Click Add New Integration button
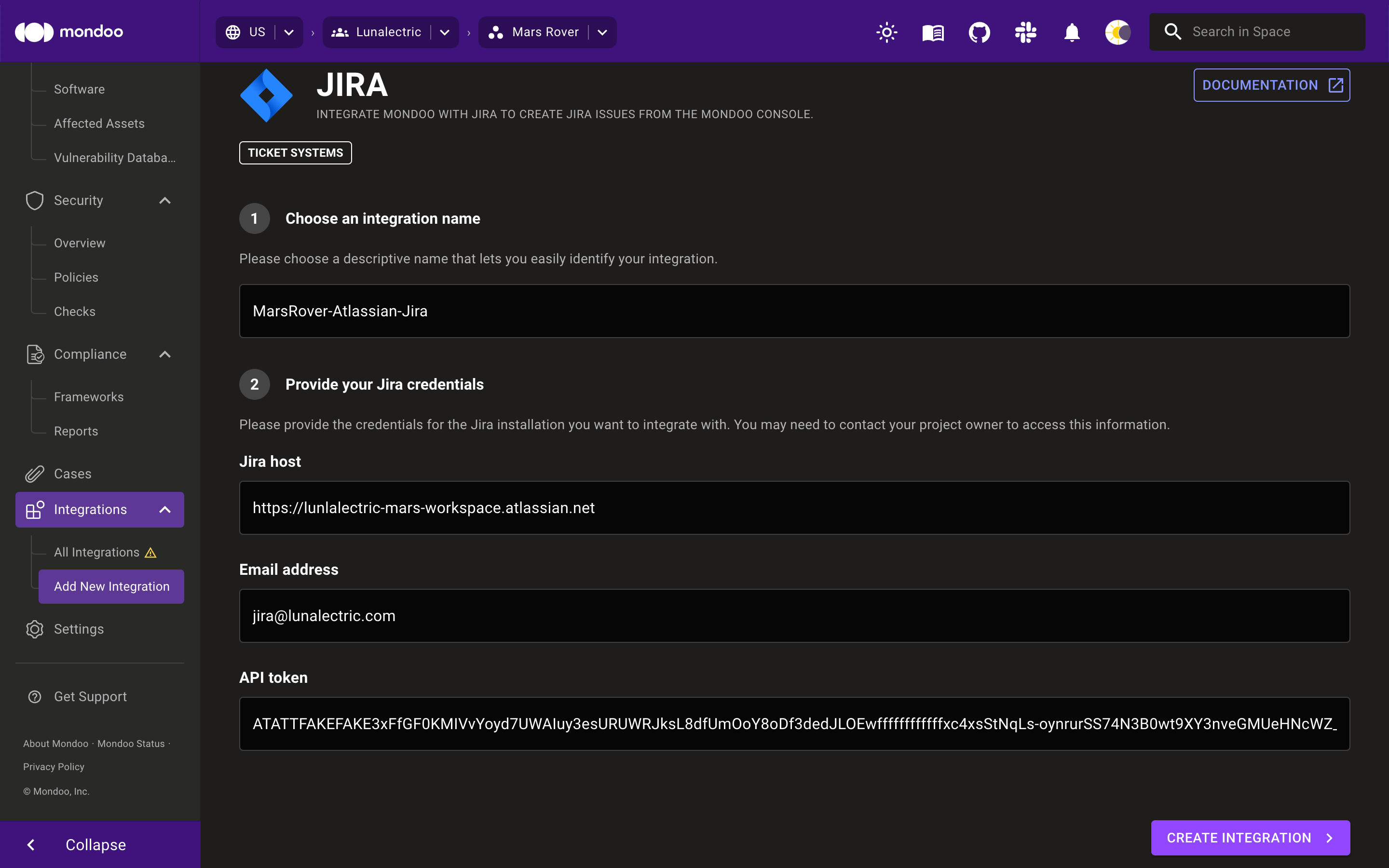 click(112, 587)
